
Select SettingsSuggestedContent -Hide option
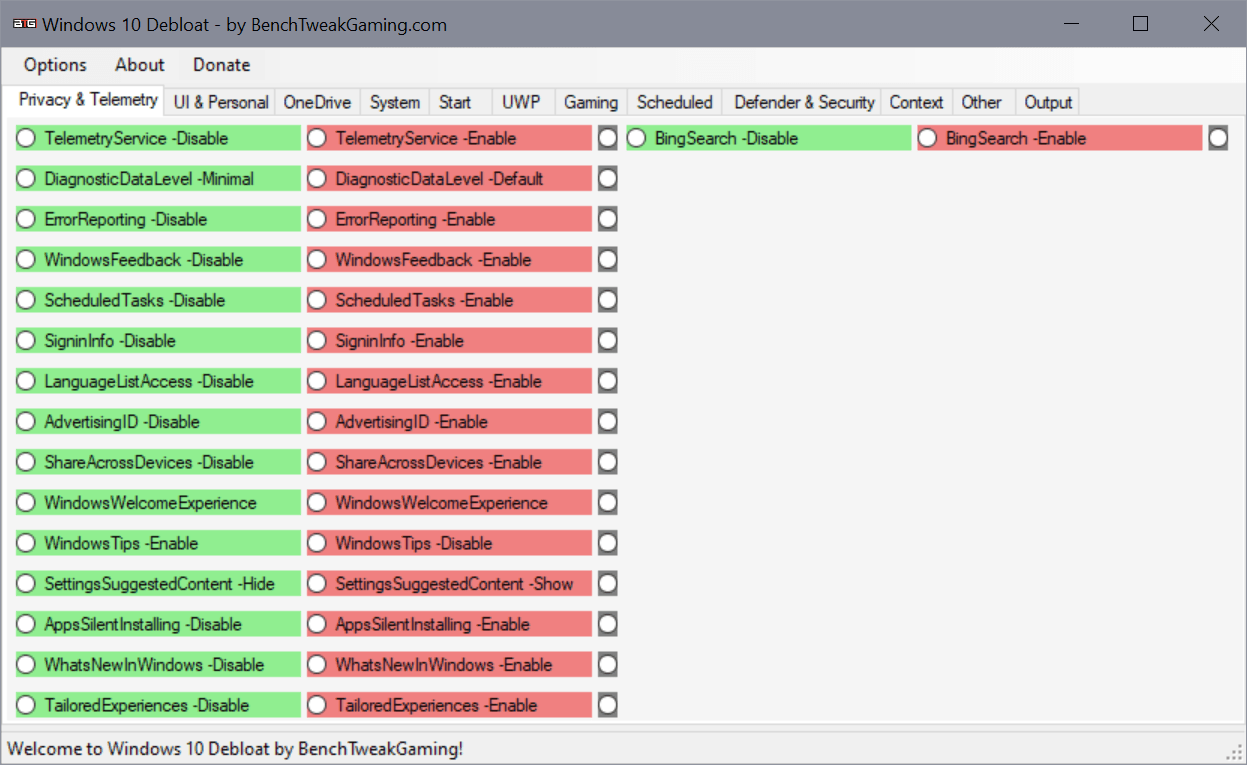coord(158,584)
